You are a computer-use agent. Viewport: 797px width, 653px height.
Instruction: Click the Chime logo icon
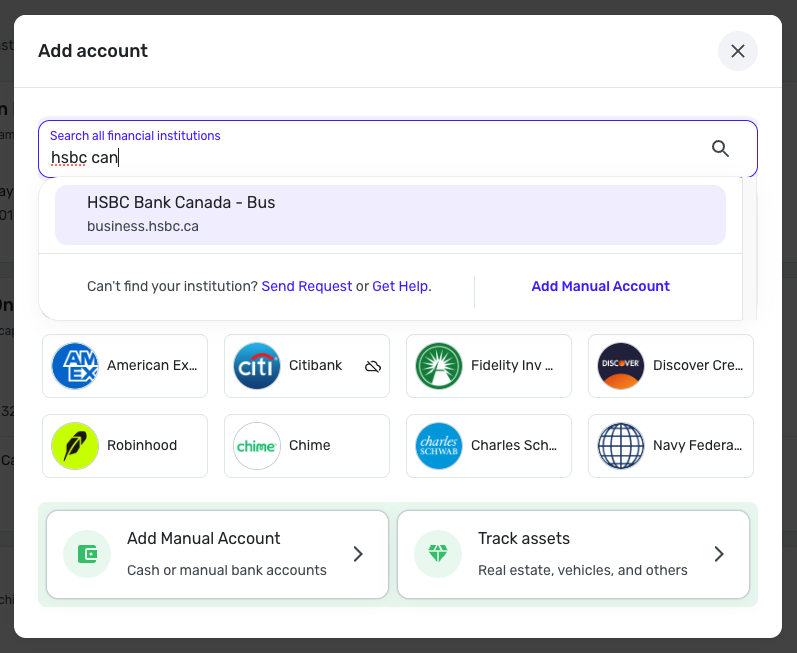(257, 446)
